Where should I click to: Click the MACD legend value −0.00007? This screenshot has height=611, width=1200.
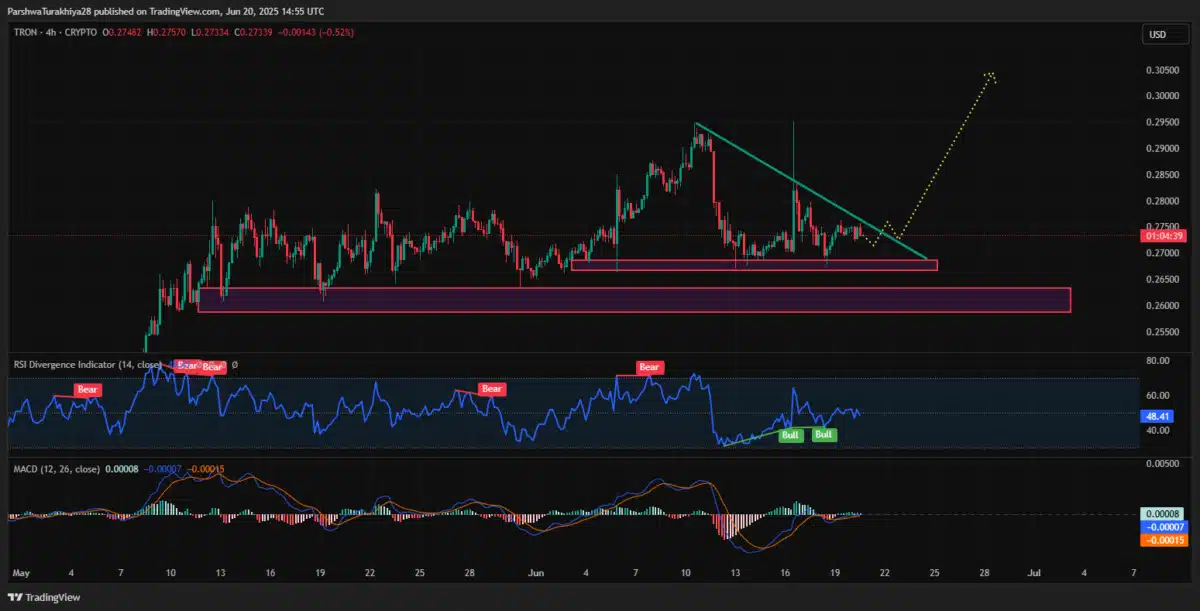(163, 468)
